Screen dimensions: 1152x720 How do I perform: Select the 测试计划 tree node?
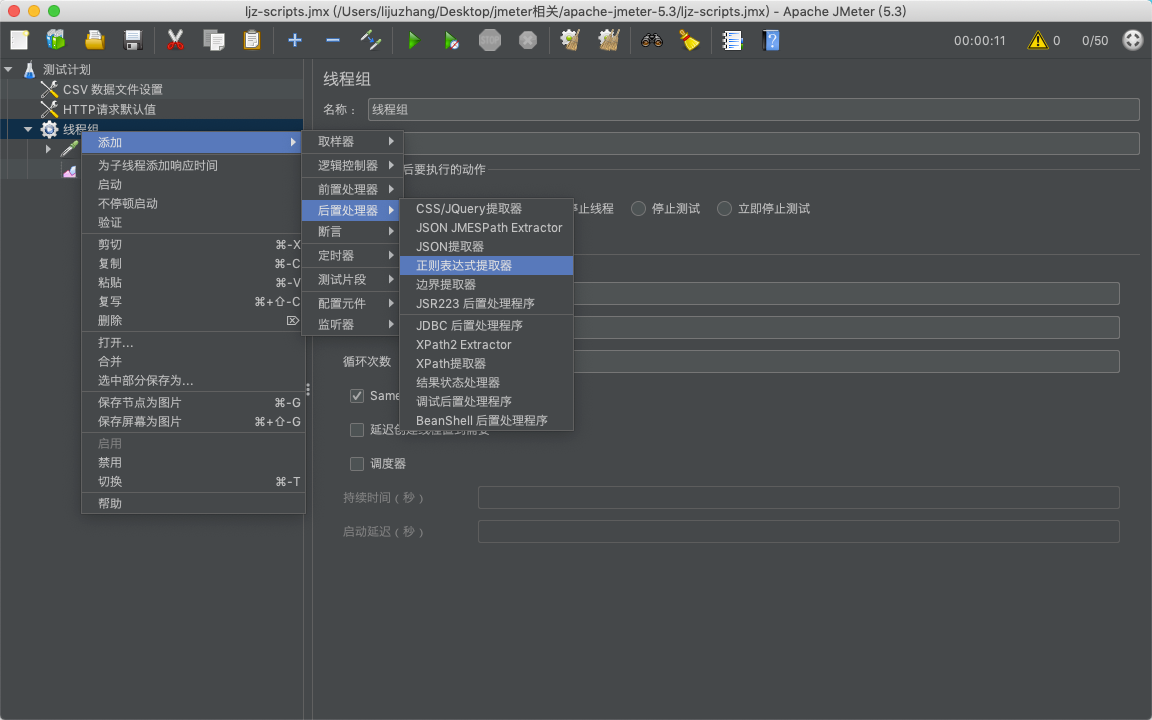tap(66, 70)
